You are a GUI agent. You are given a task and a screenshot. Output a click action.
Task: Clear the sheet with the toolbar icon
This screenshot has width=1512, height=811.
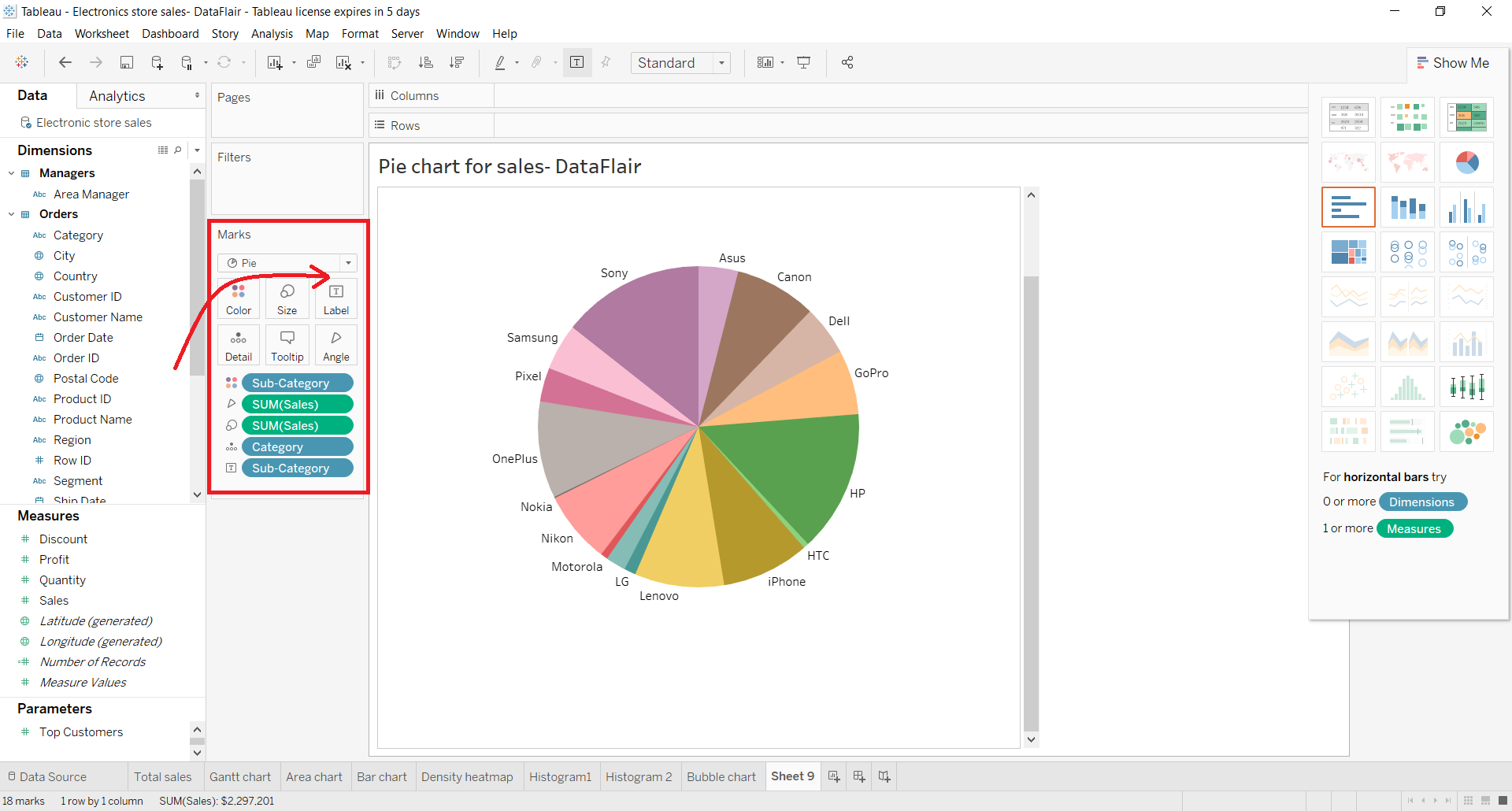pyautogui.click(x=343, y=62)
